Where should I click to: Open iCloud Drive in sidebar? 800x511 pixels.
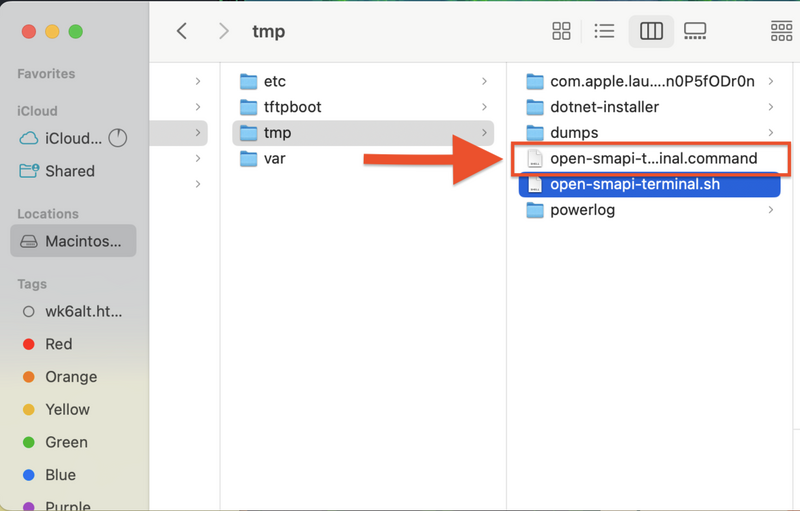coord(73,138)
